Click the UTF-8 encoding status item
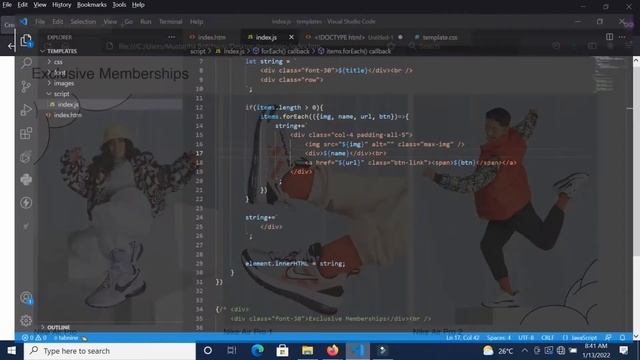This screenshot has width=640, height=360. click(x=526, y=338)
